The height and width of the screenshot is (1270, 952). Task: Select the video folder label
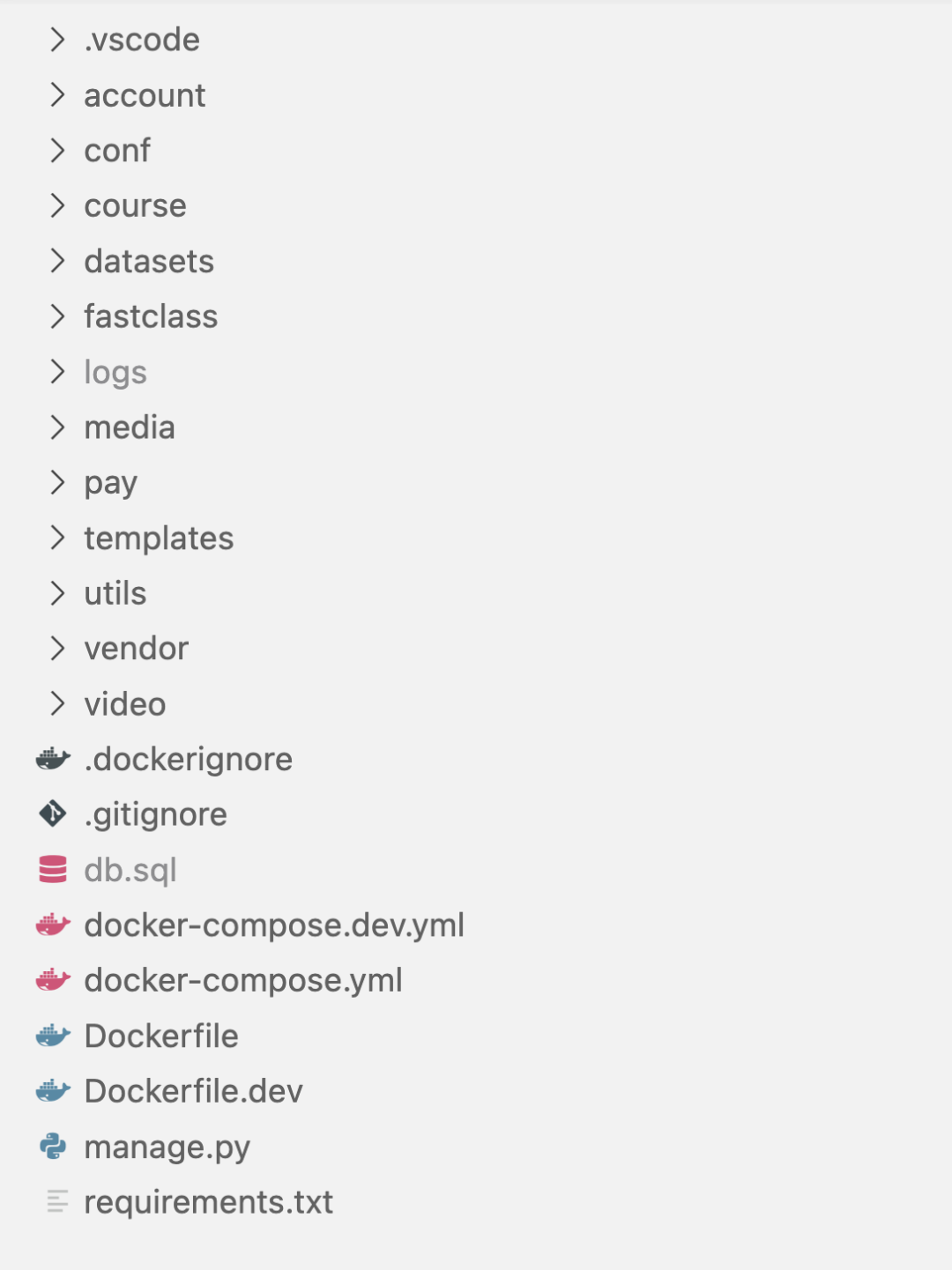(x=124, y=704)
